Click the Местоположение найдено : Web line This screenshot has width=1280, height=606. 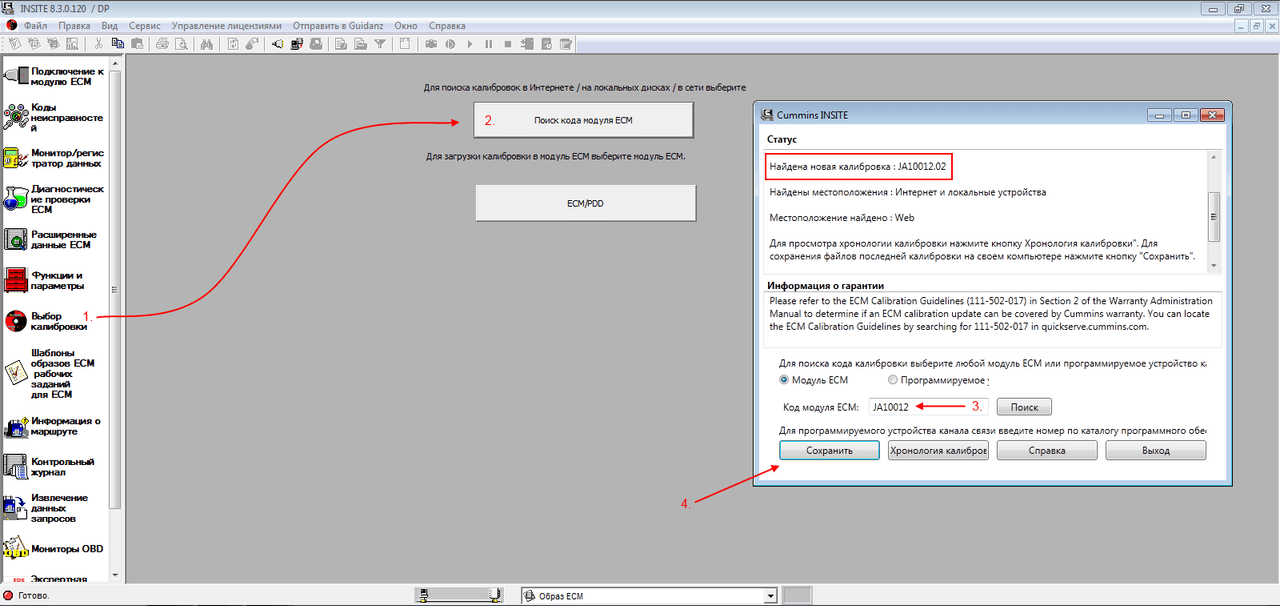pyautogui.click(x=842, y=217)
